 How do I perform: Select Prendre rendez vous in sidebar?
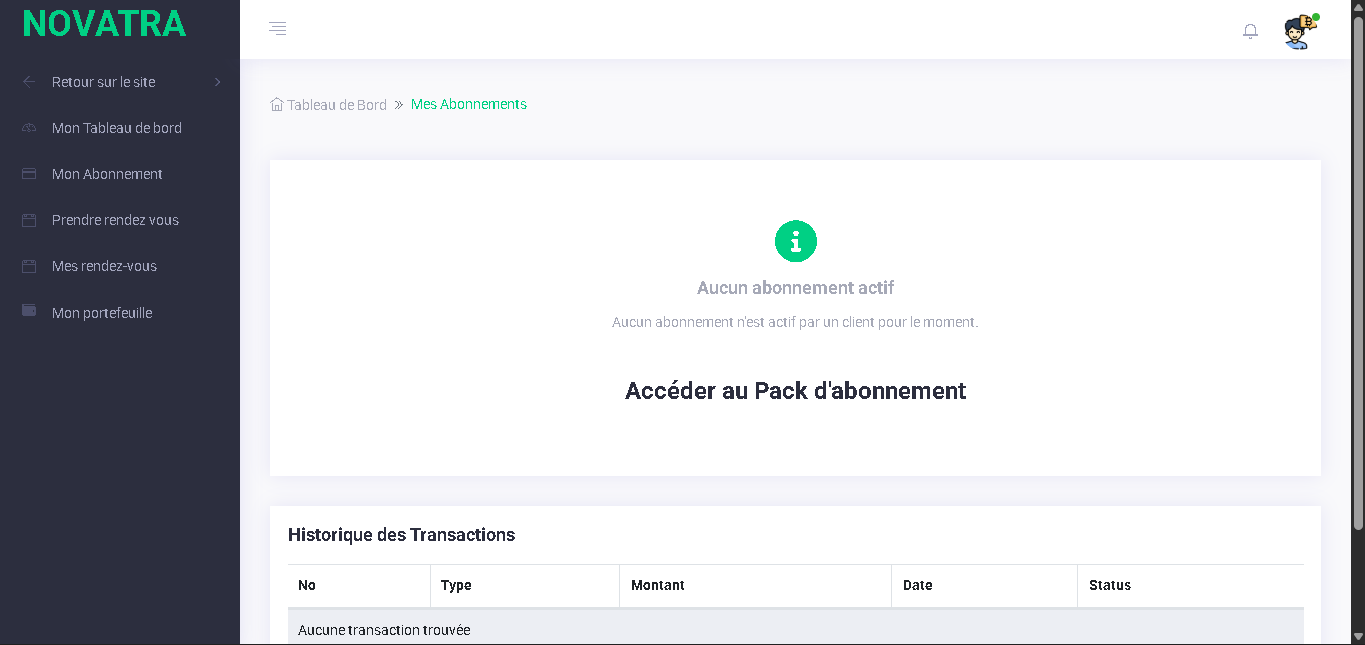coord(115,220)
